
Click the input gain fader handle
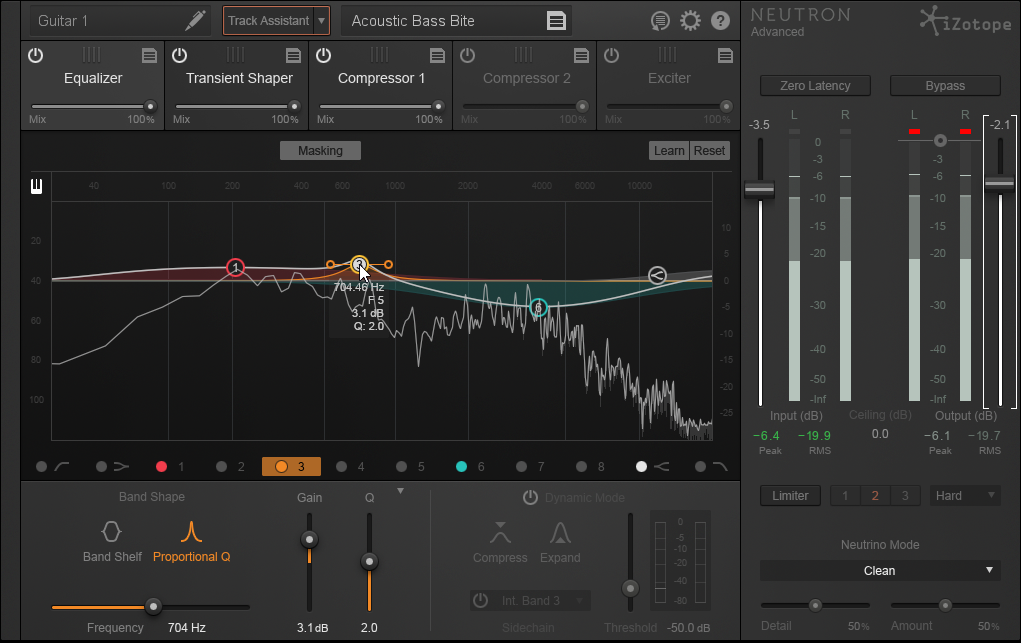759,190
